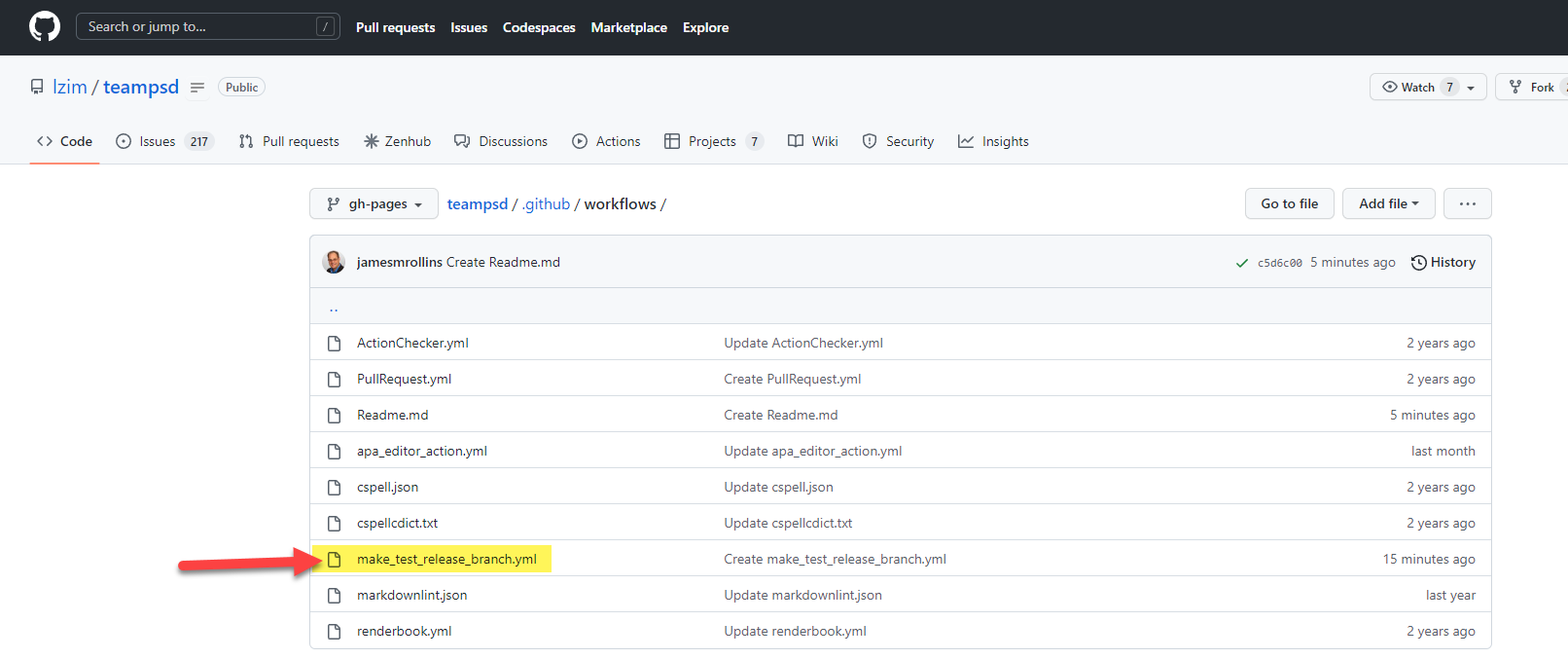Click the repository list icon beside teampsd
1568x659 pixels.
point(197,88)
